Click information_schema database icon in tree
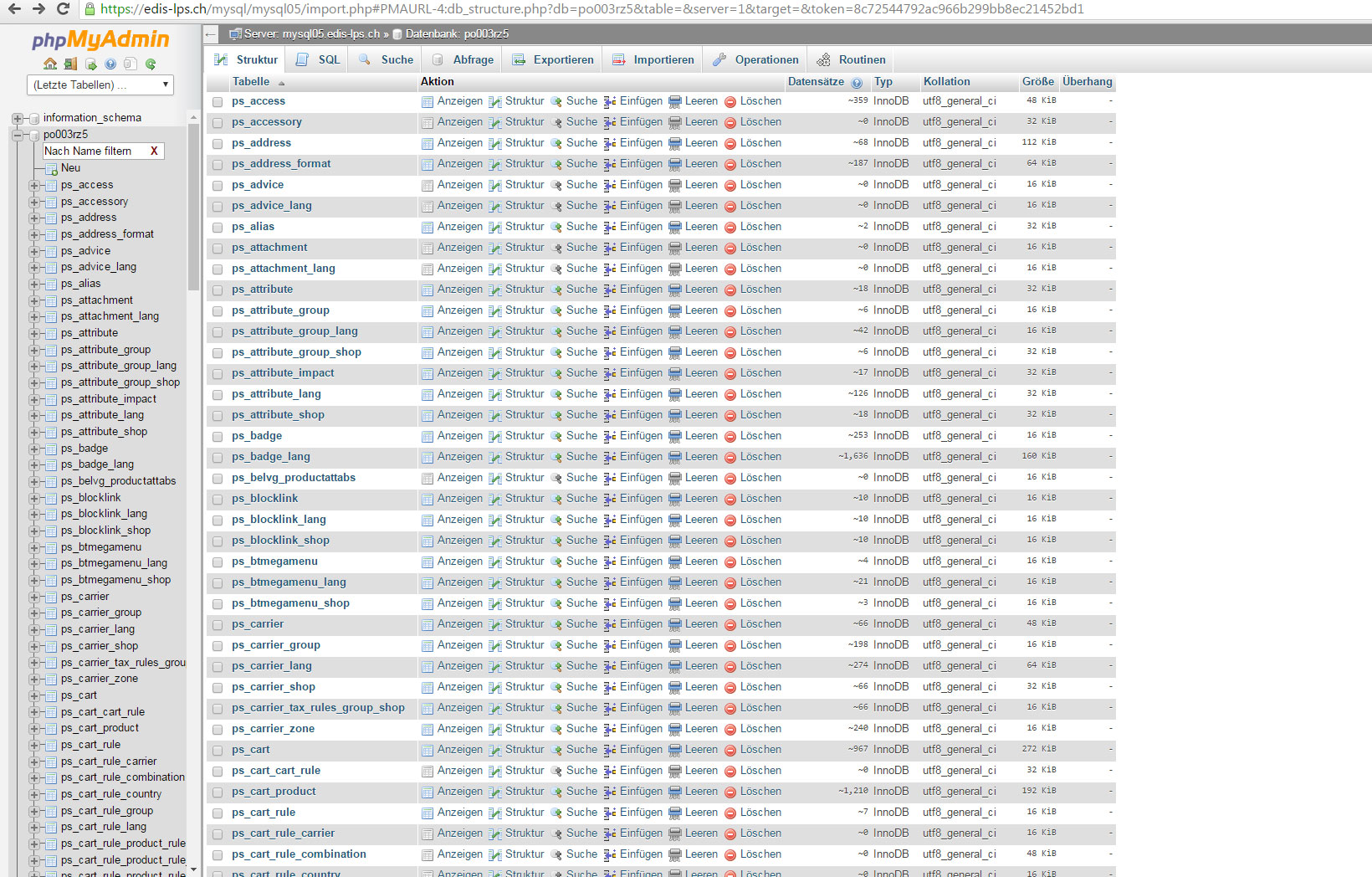Screen dimensions: 1372x877 point(34,118)
